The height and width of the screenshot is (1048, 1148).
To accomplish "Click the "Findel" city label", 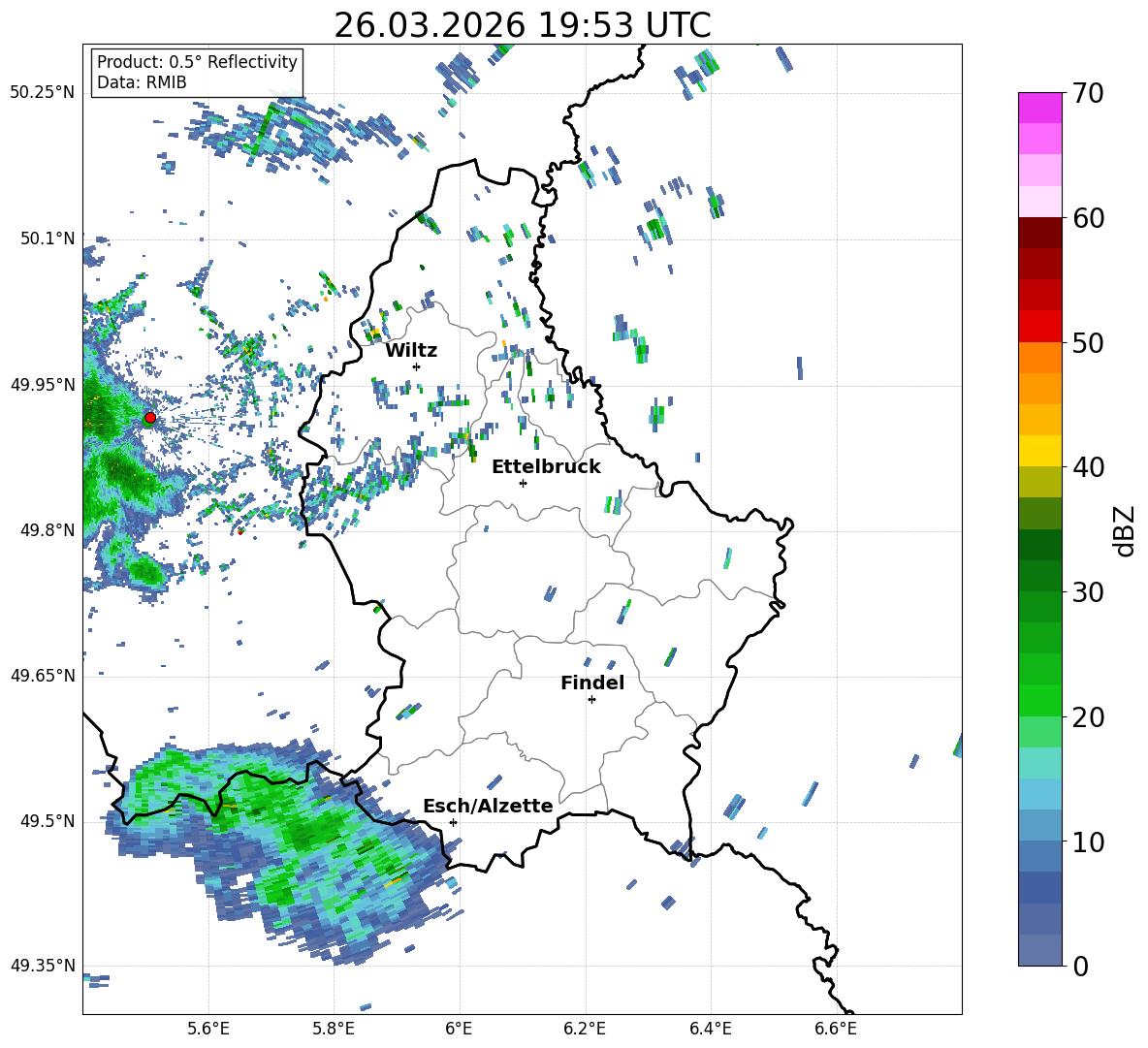I will 592,683.
